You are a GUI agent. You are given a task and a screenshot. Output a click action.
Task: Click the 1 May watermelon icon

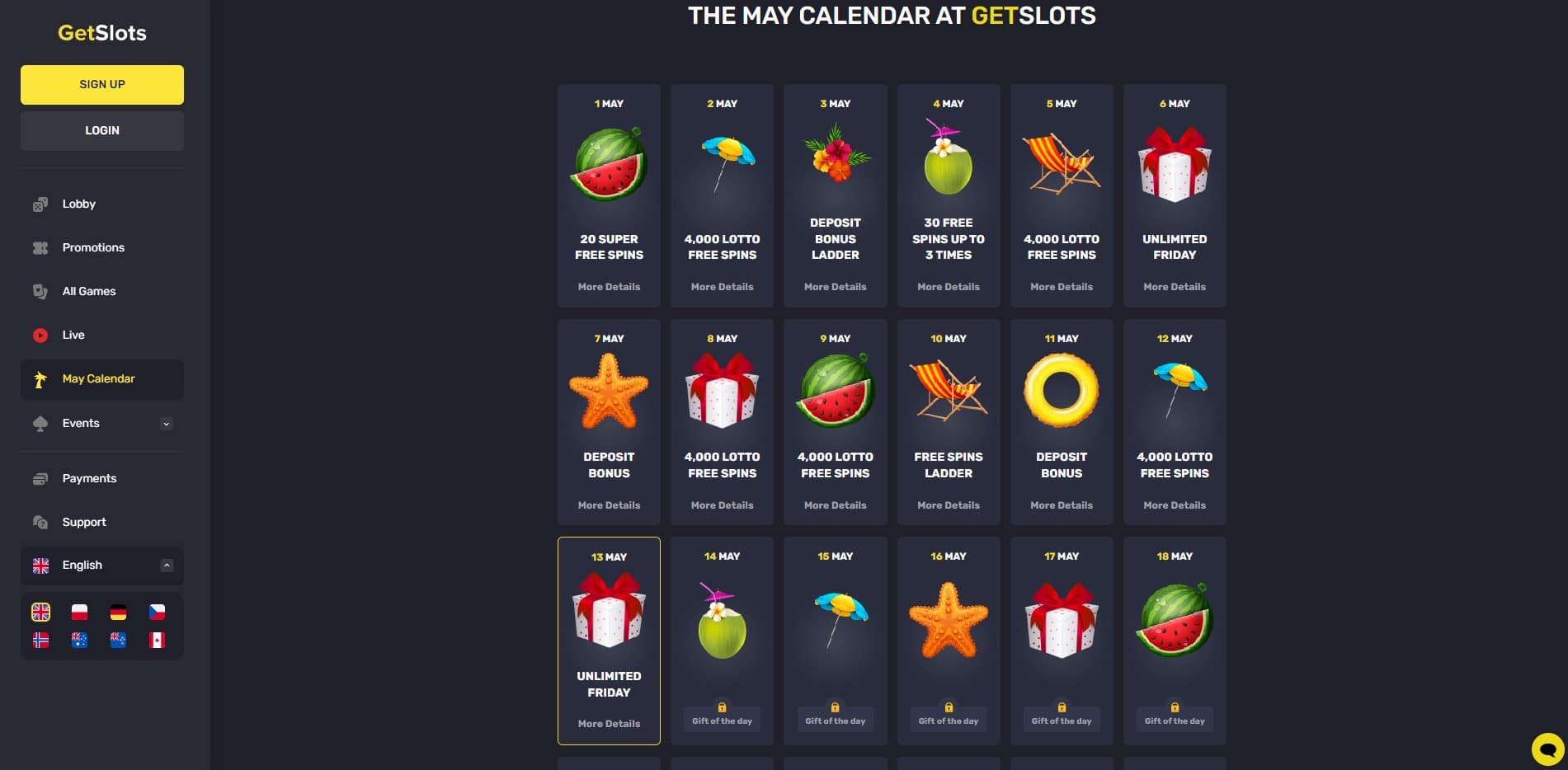click(x=609, y=164)
